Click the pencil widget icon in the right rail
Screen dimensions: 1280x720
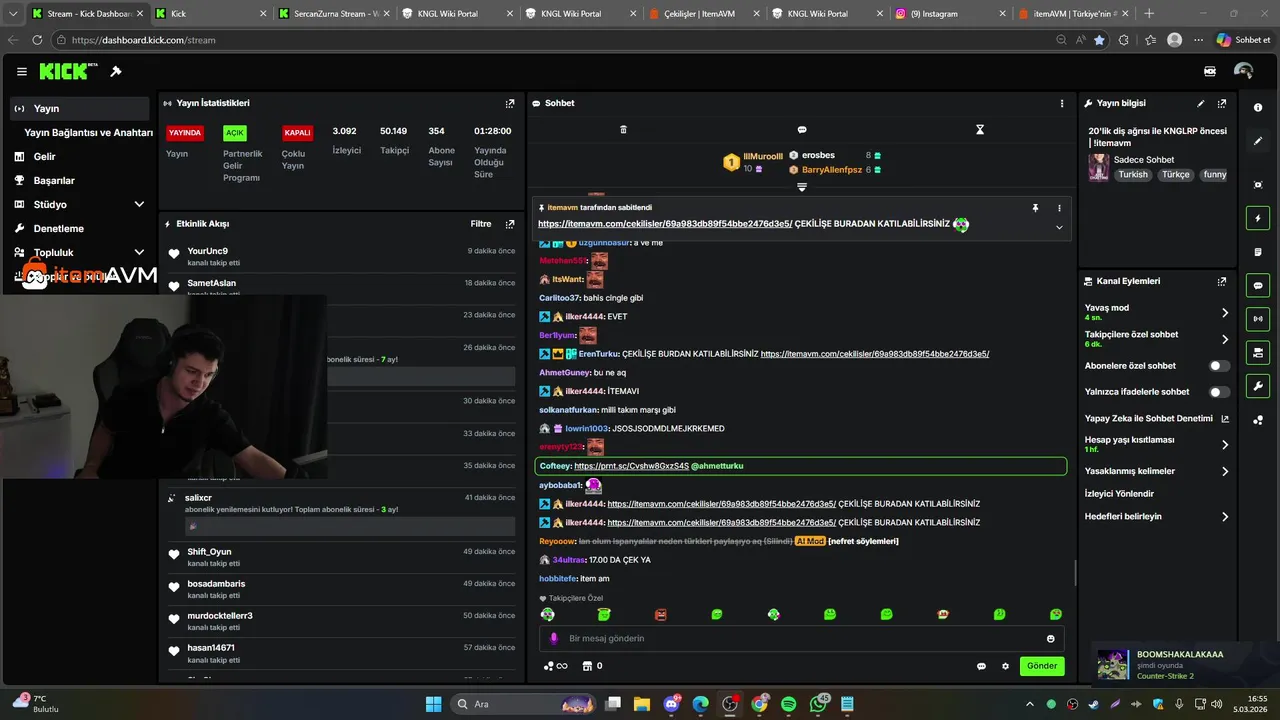point(1258,141)
